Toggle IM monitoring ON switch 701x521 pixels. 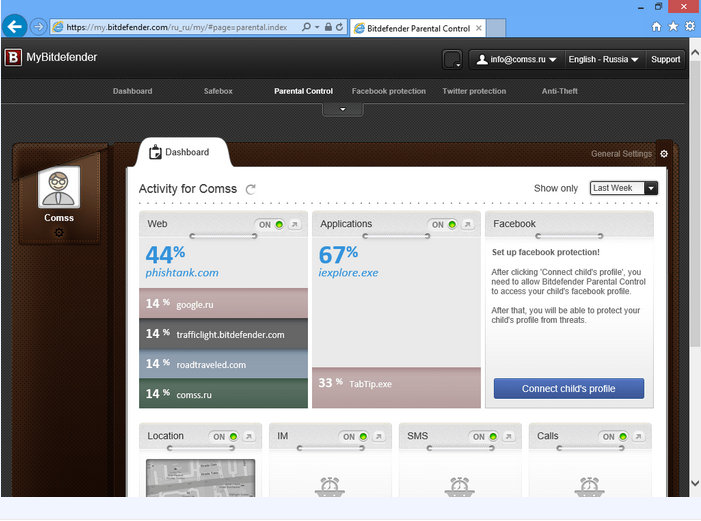coord(355,436)
